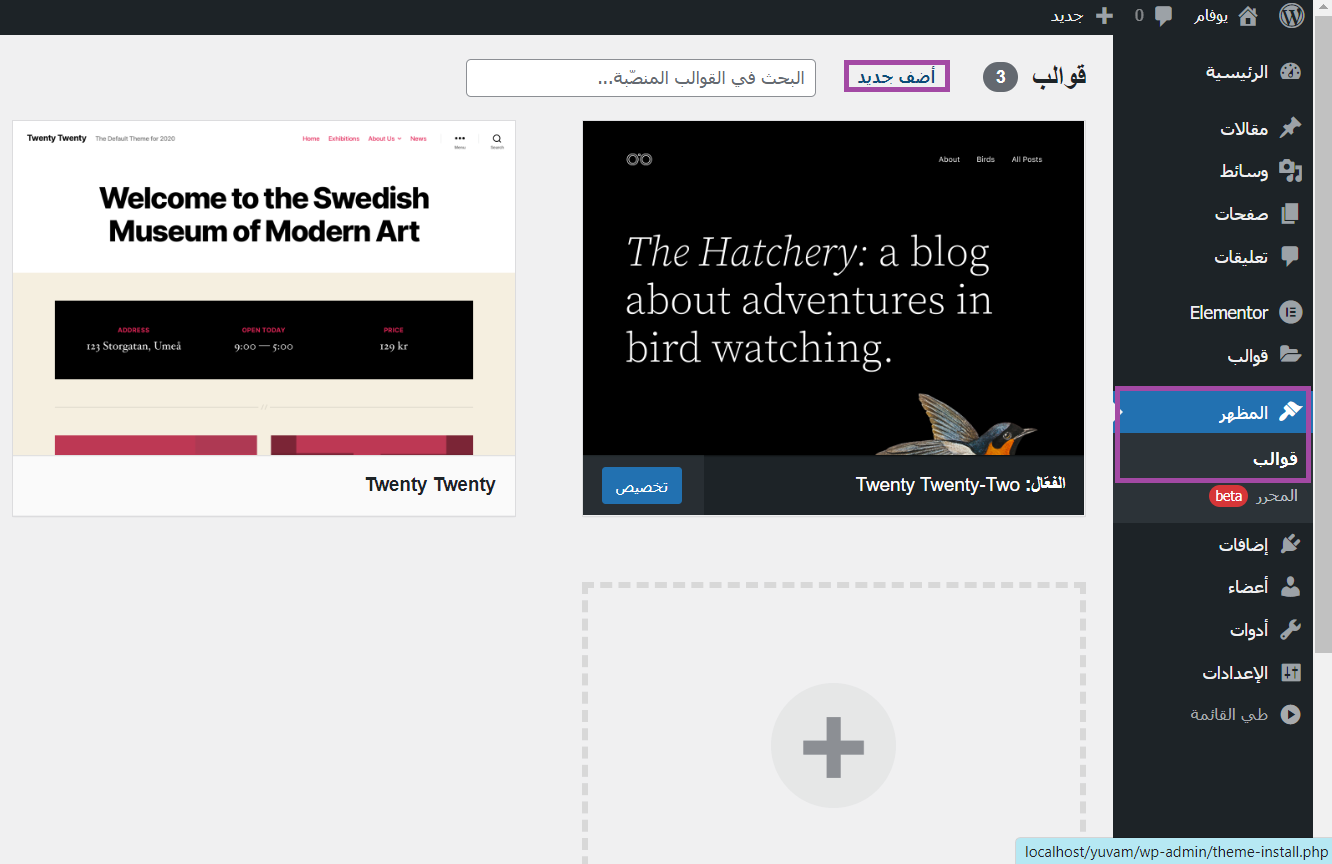Click the folder icon beside قوالب
Screen dimensions: 1332x864
pyautogui.click(x=1290, y=355)
